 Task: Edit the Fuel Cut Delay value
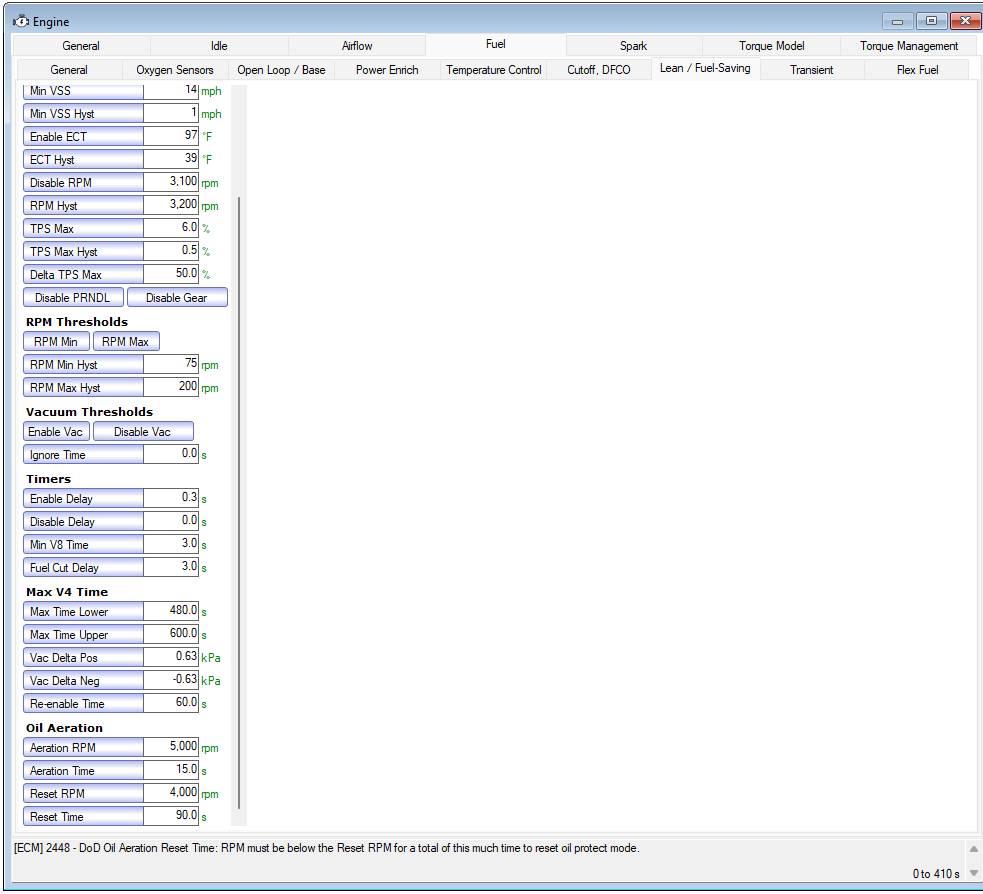tap(171, 567)
